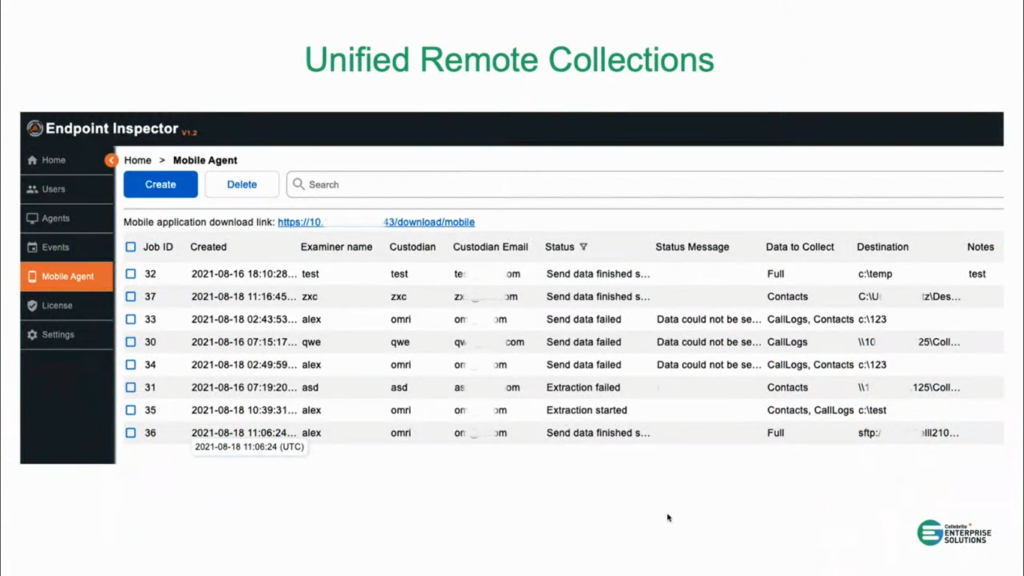Click the blue Create button
The image size is (1024, 576).
coord(161,184)
